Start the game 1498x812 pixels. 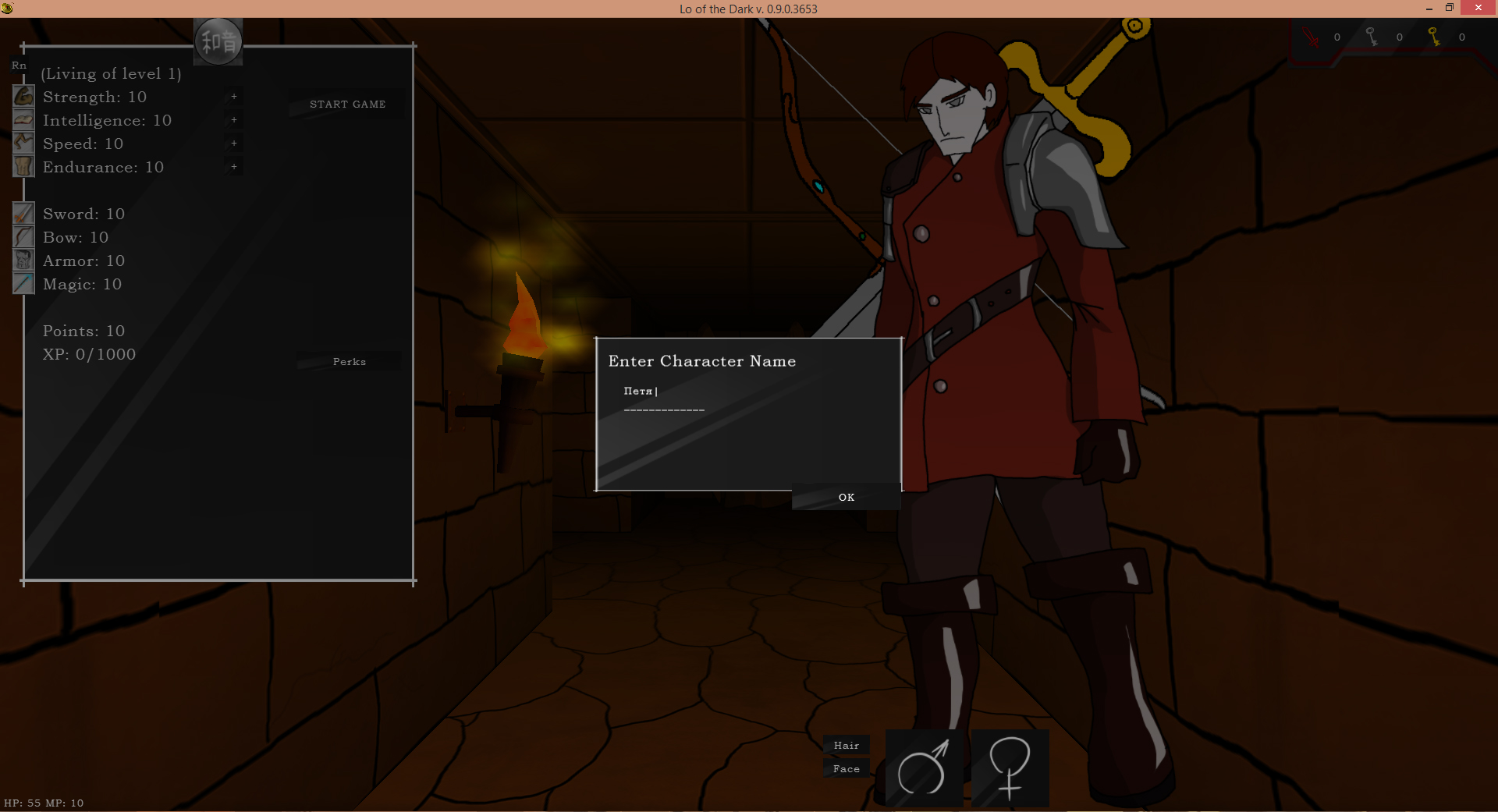click(347, 104)
